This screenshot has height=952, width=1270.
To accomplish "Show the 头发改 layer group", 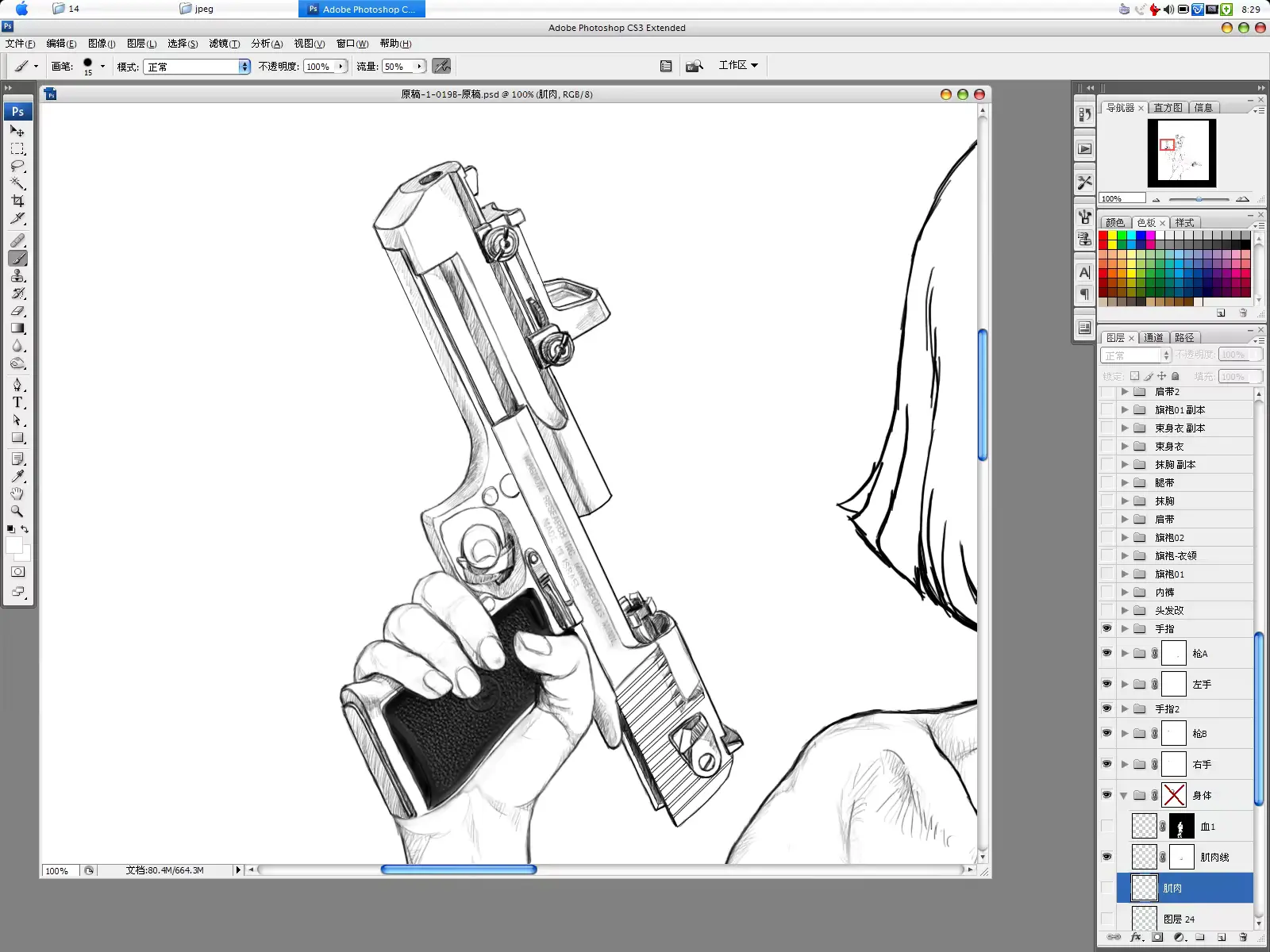I will [1106, 610].
